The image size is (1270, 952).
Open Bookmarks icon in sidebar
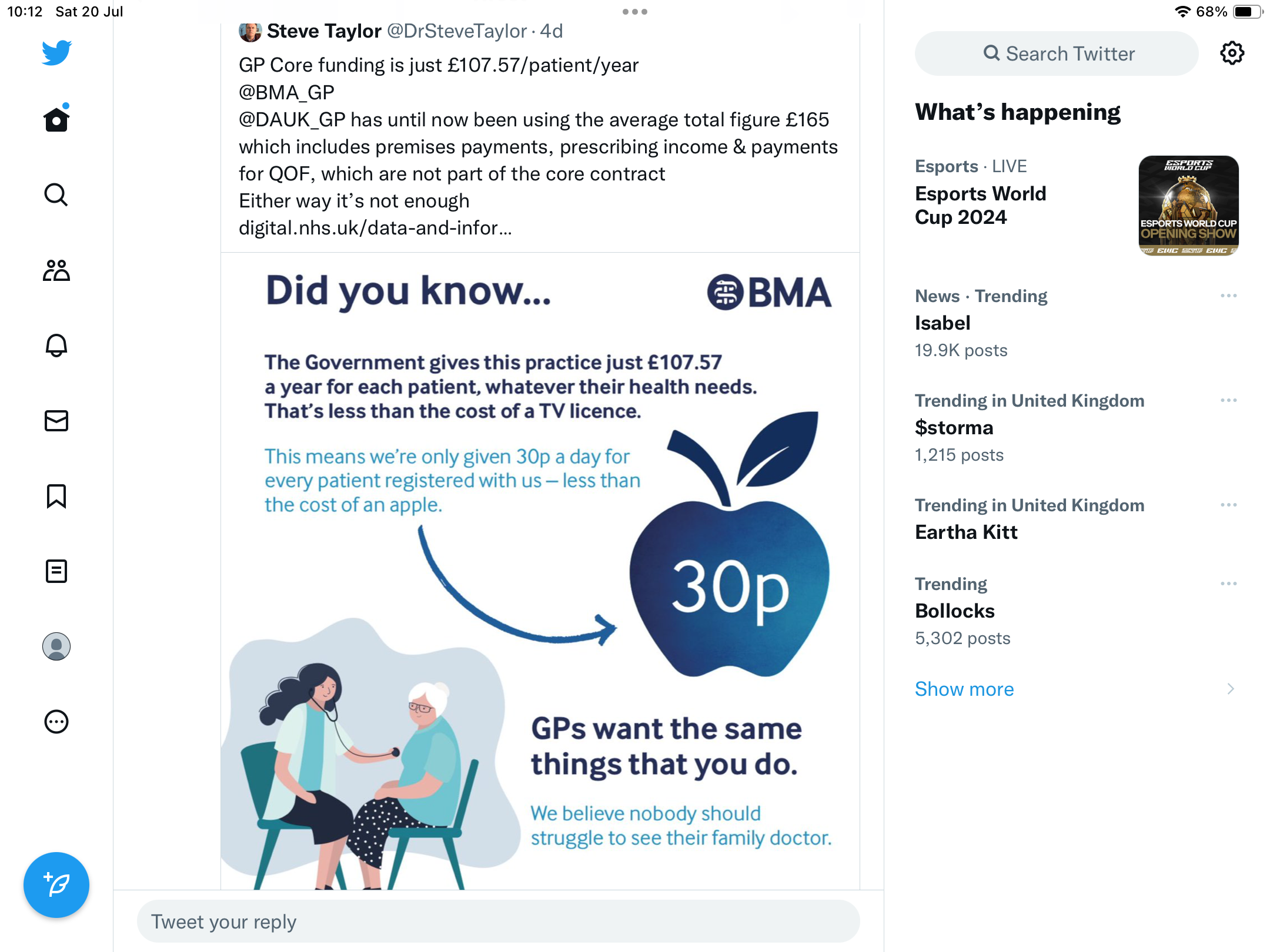pos(56,496)
